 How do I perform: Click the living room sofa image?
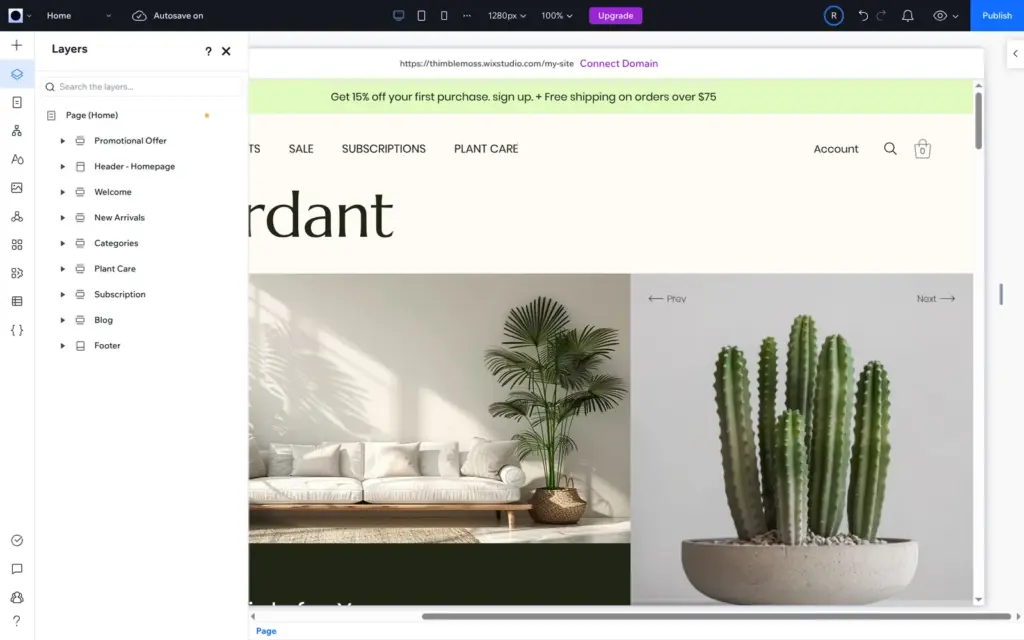point(440,408)
